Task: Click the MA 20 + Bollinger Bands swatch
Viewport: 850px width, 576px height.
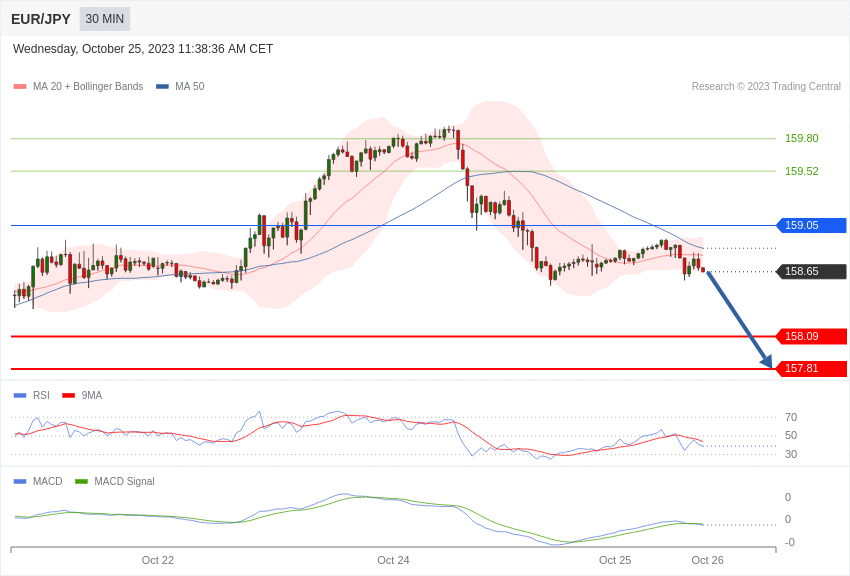Action: [20, 86]
